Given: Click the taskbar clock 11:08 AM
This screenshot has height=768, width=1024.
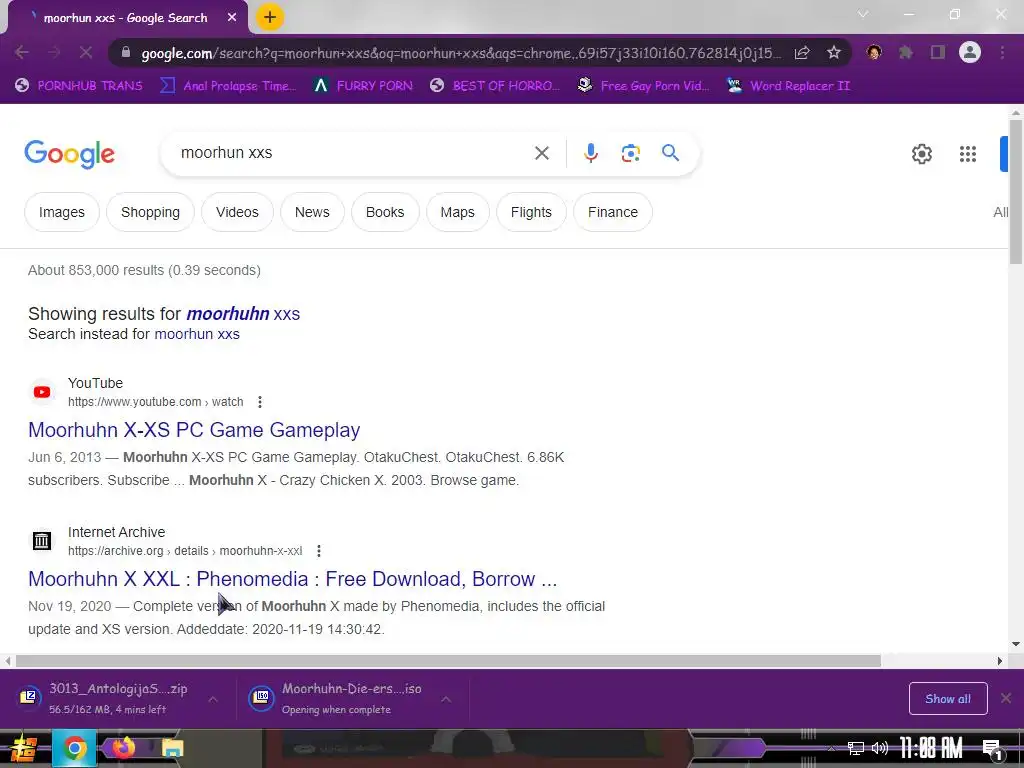Looking at the screenshot, I should pos(931,748).
